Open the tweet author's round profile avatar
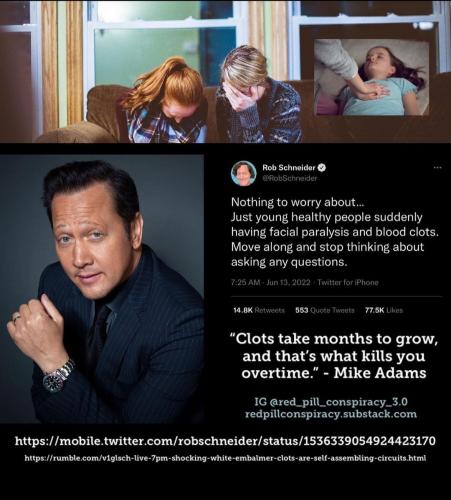 tap(243, 173)
